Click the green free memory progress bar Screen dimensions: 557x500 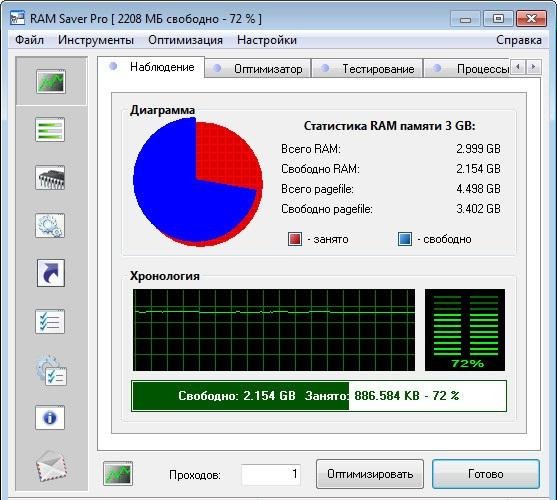click(319, 396)
